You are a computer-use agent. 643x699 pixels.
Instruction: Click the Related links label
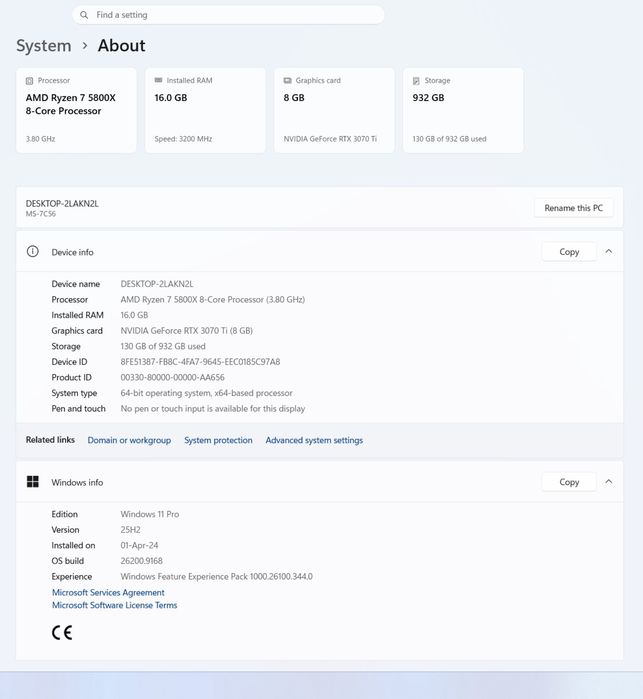pos(50,440)
